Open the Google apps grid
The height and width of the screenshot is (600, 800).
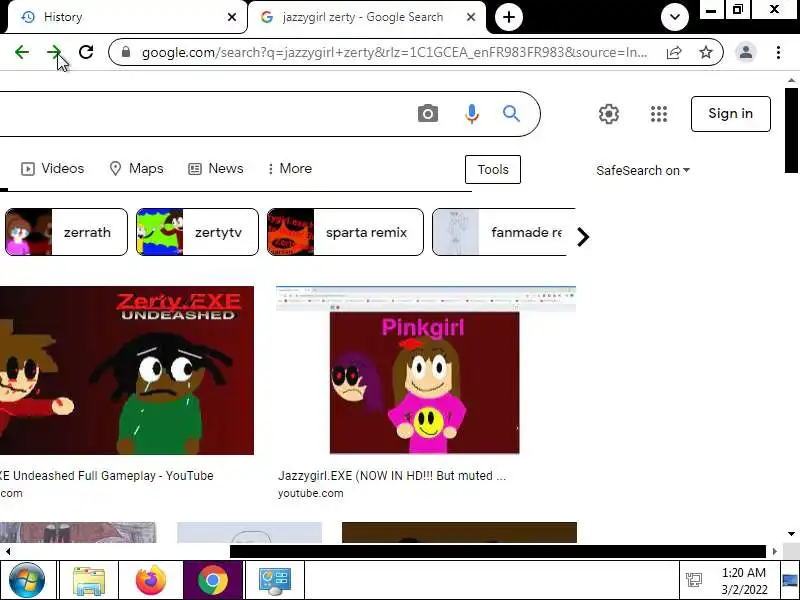tap(659, 114)
